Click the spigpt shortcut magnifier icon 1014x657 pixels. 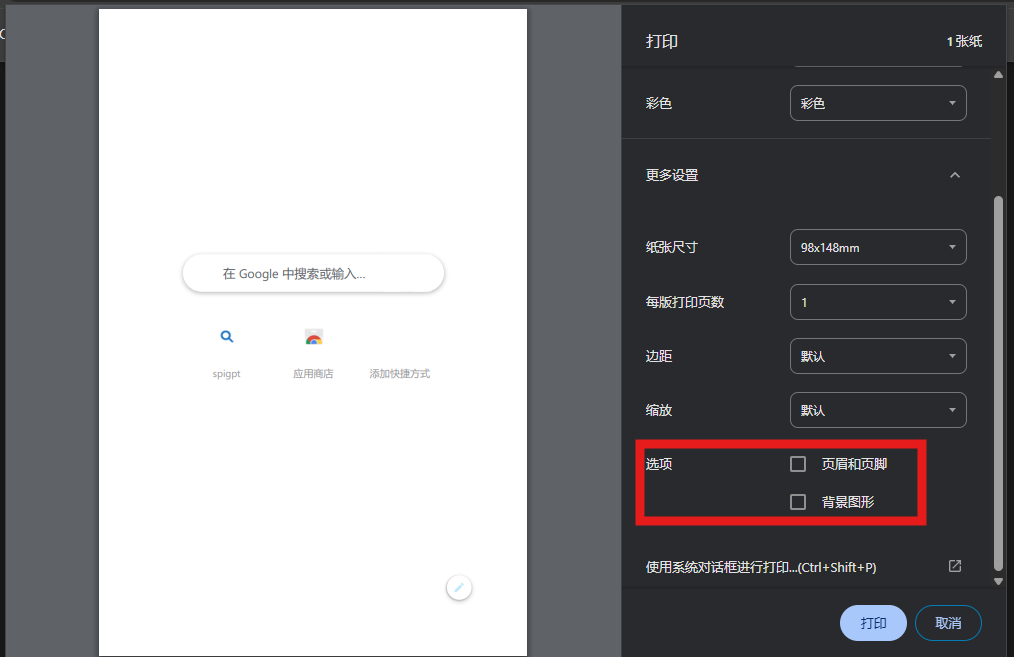pos(227,338)
